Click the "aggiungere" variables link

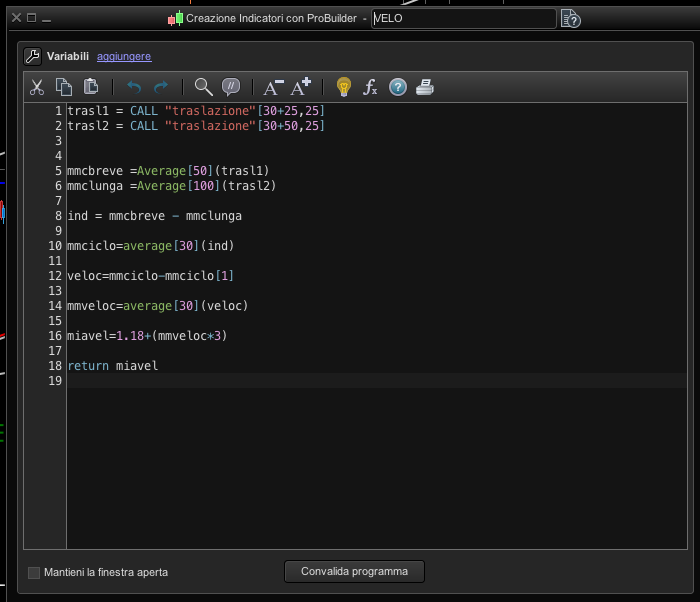pos(124,56)
